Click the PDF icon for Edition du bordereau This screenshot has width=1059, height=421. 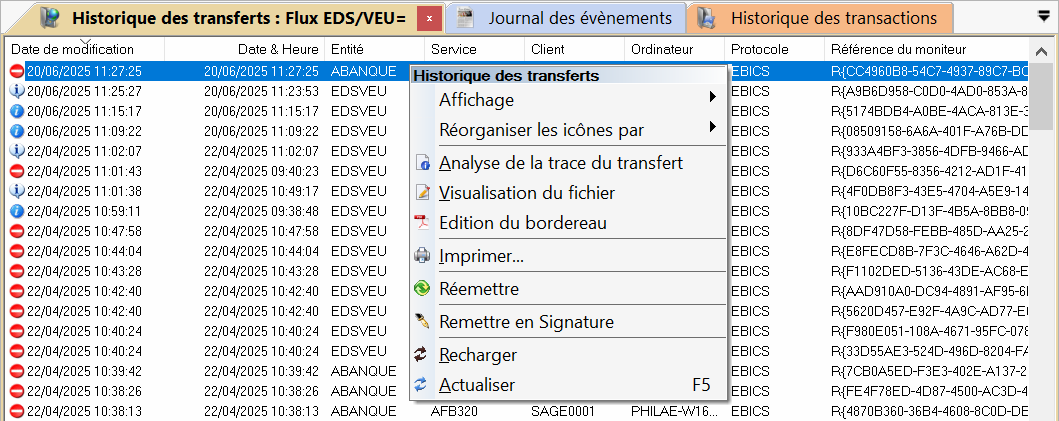[x=422, y=223]
